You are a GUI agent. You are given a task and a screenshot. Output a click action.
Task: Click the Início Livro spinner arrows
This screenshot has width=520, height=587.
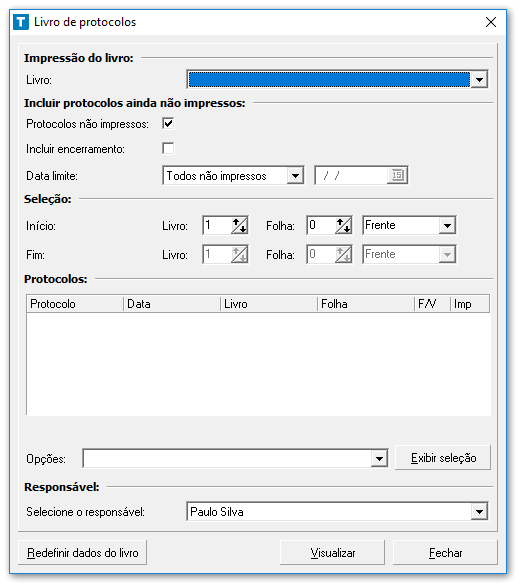click(x=239, y=225)
